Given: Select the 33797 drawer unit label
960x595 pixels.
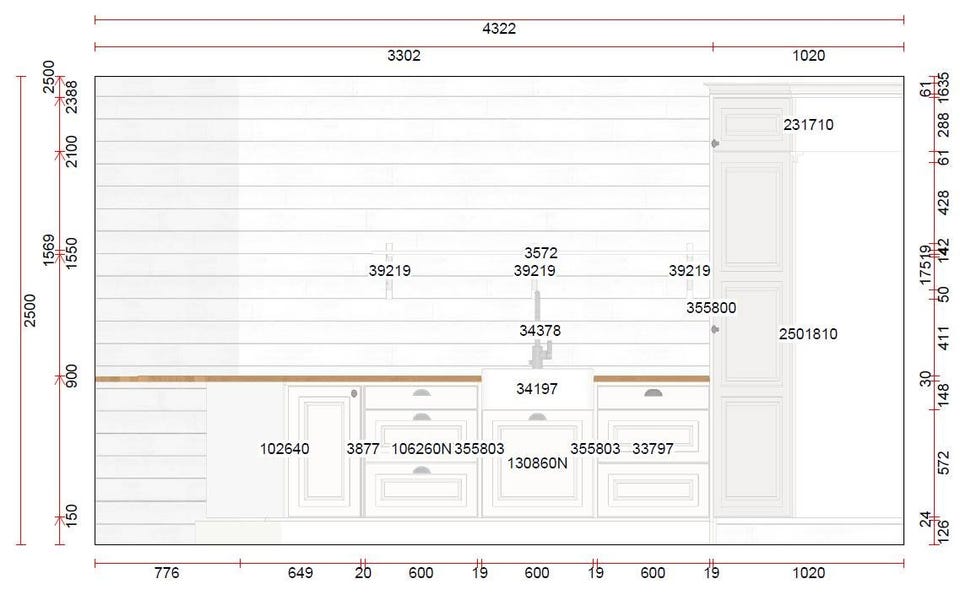Looking at the screenshot, I should coord(653,449).
